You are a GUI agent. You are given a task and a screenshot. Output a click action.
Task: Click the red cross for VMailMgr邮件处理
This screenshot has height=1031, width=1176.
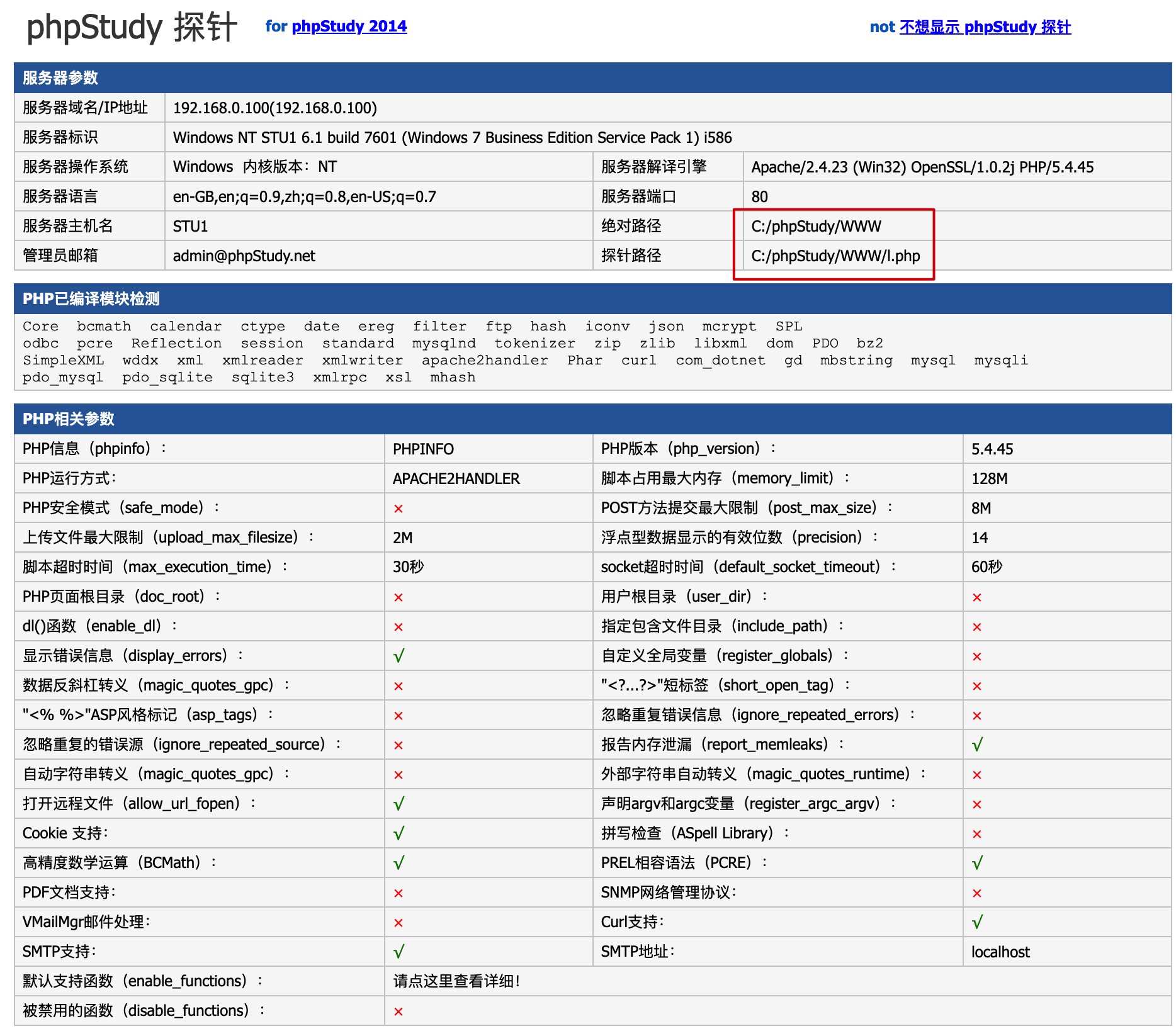pos(399,923)
